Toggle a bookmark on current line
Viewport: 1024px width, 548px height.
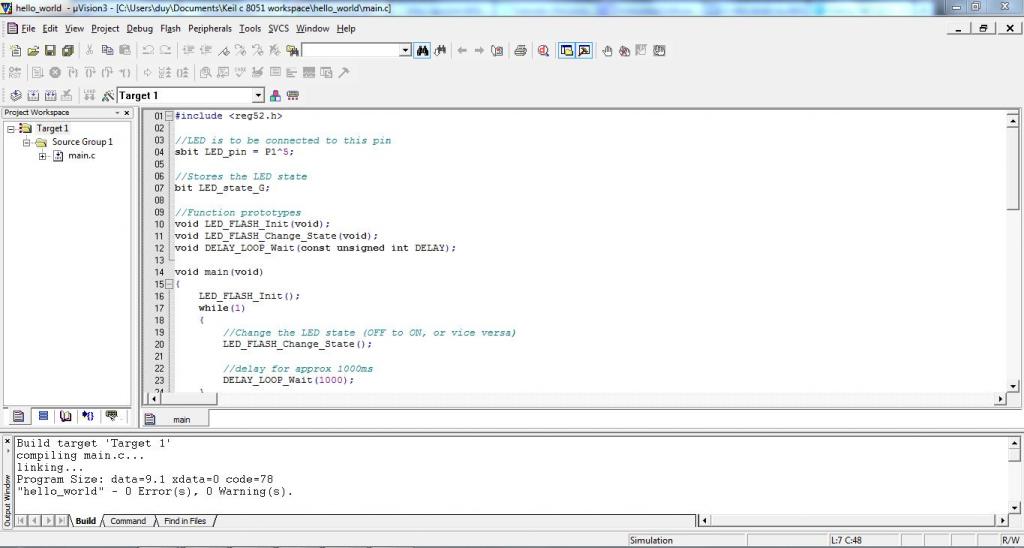pos(223,50)
